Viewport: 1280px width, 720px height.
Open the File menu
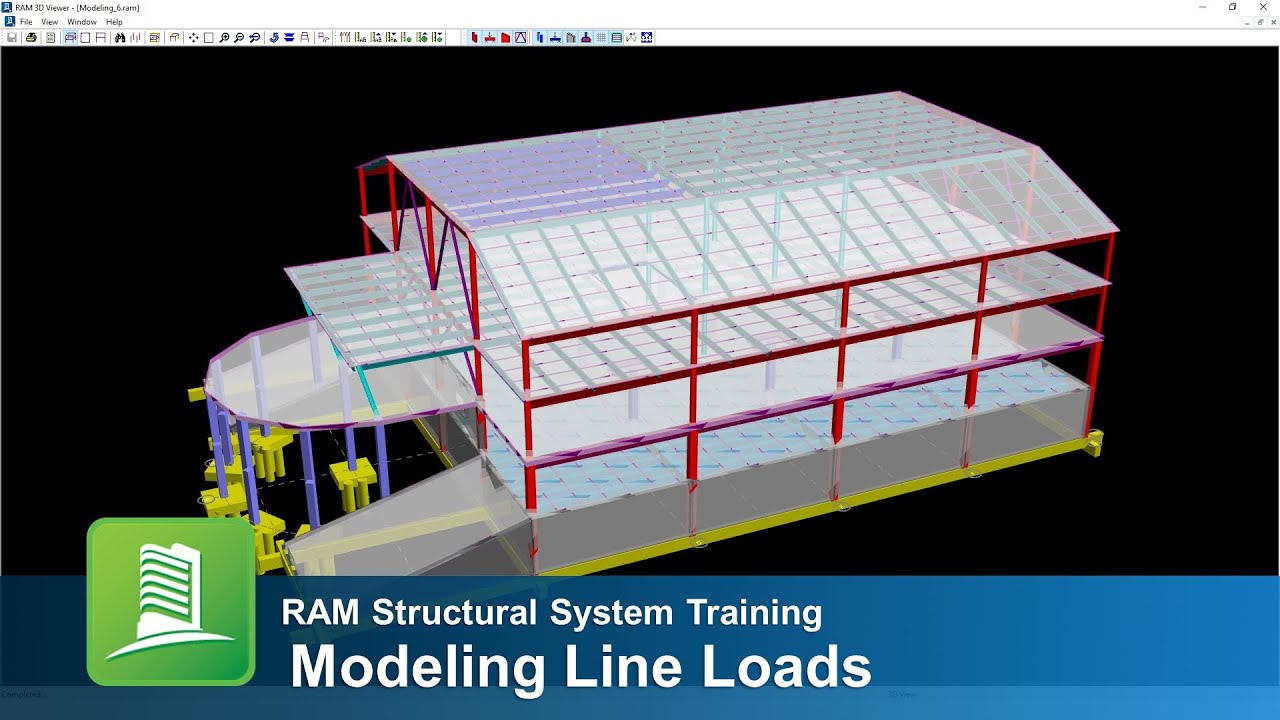point(26,22)
